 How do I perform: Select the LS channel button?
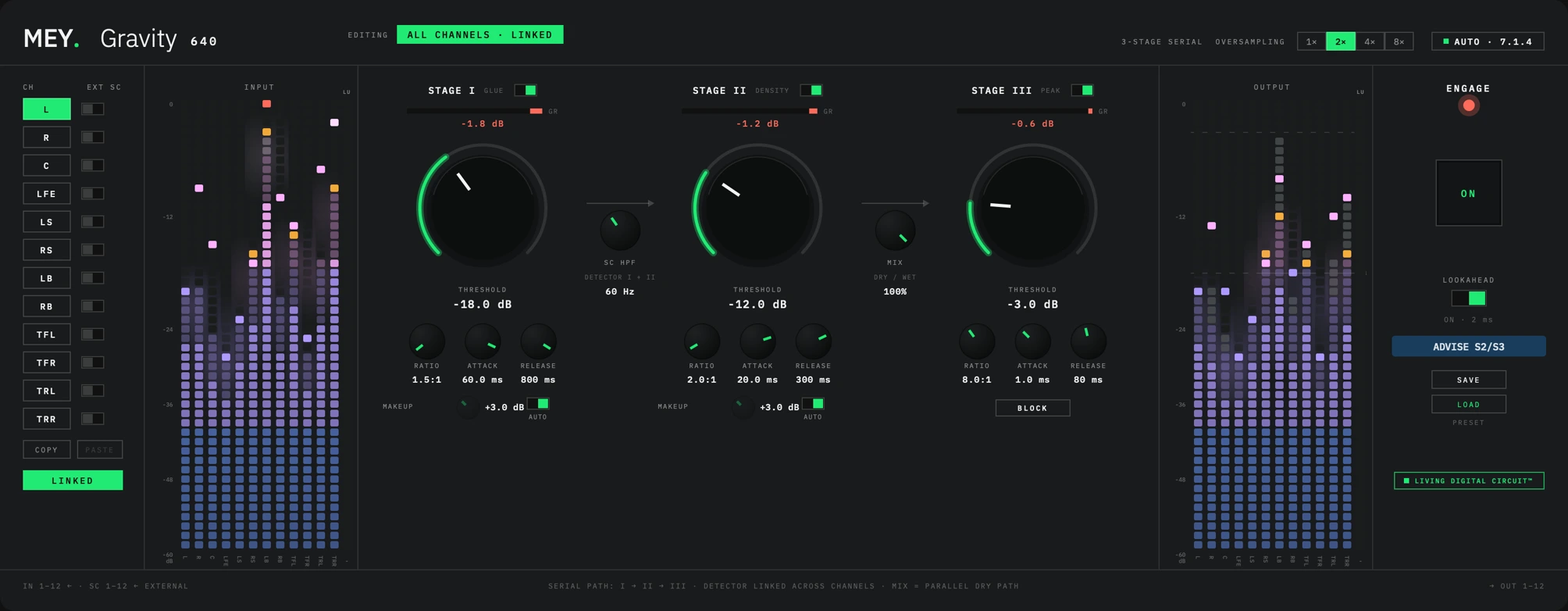click(47, 221)
